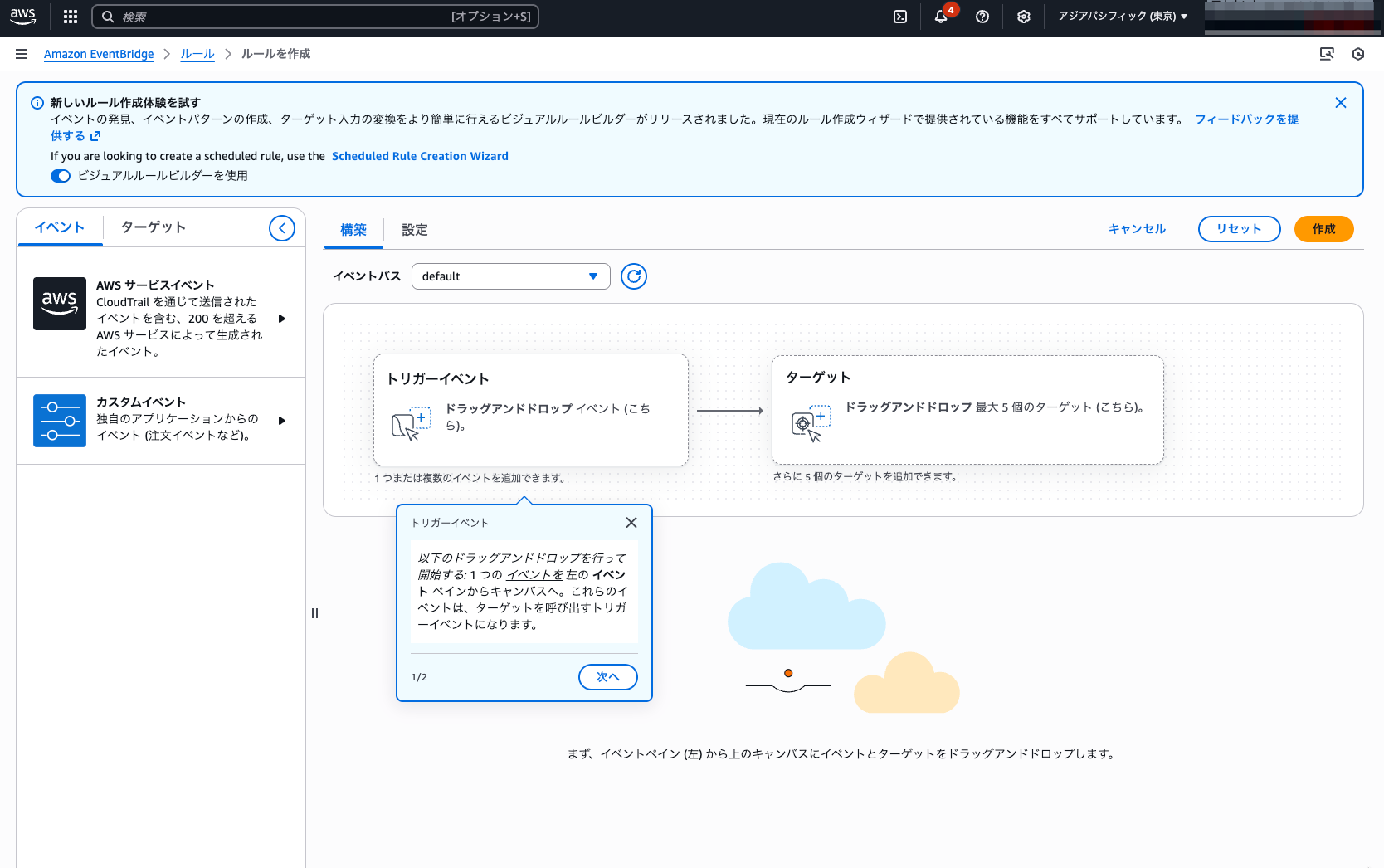1384x868 pixels.
Task: Click the pane resize handle
Action: click(x=314, y=613)
